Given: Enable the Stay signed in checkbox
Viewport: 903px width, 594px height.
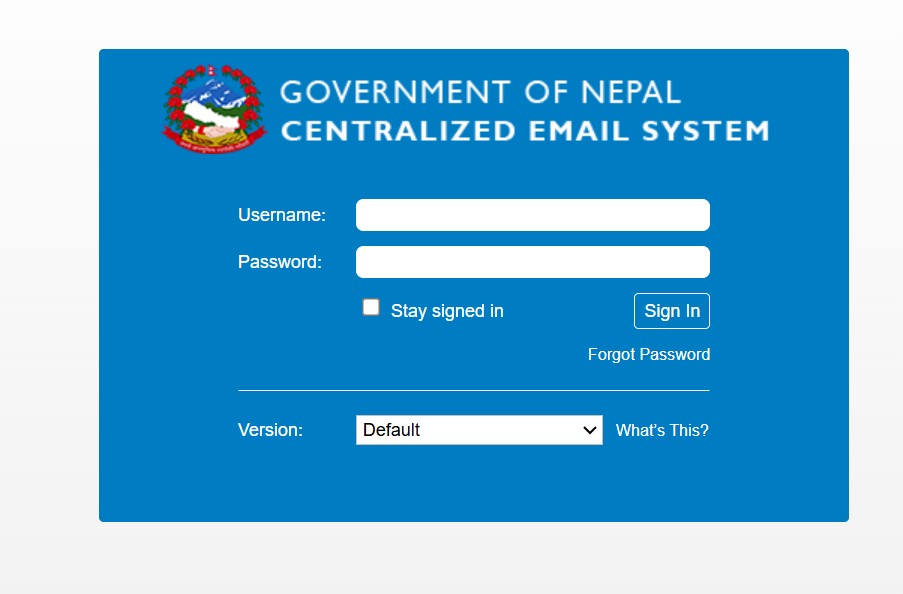Looking at the screenshot, I should (x=371, y=308).
